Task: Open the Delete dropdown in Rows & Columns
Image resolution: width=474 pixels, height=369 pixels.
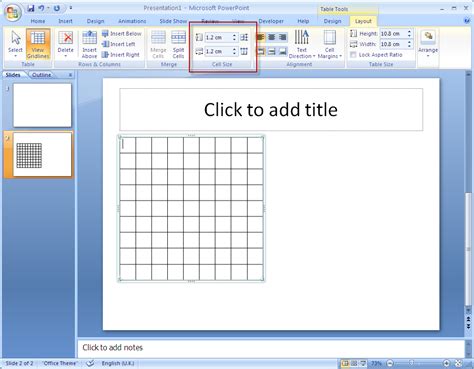Action: [x=65, y=44]
